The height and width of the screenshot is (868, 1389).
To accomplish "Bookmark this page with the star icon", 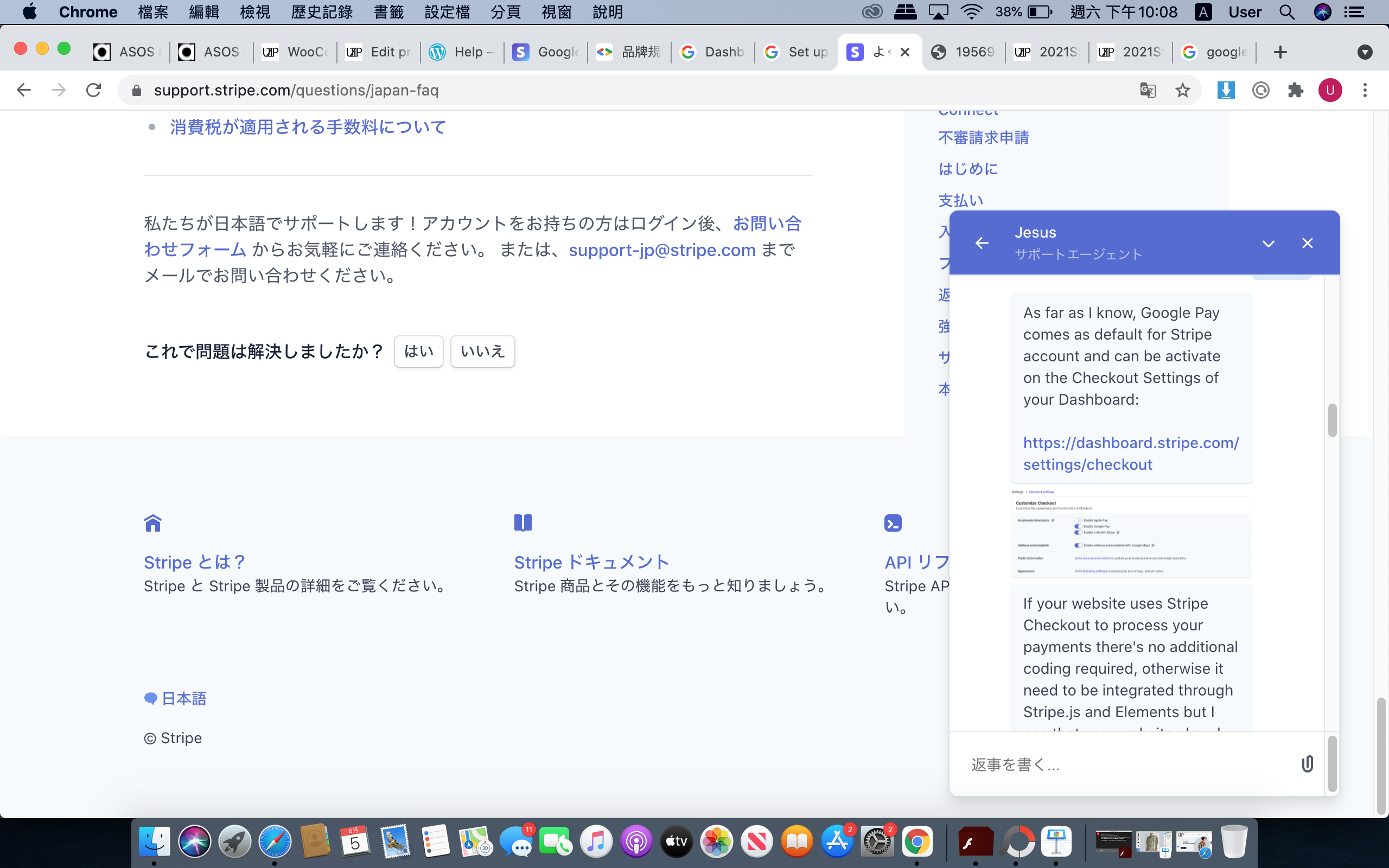I will 1182,90.
